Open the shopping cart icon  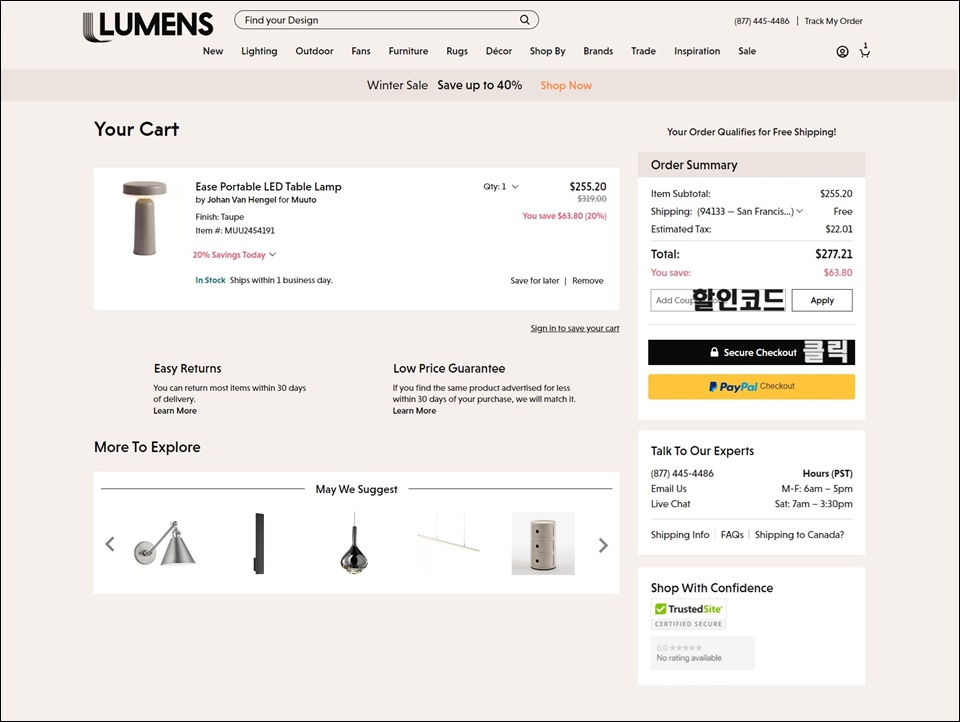[x=864, y=51]
